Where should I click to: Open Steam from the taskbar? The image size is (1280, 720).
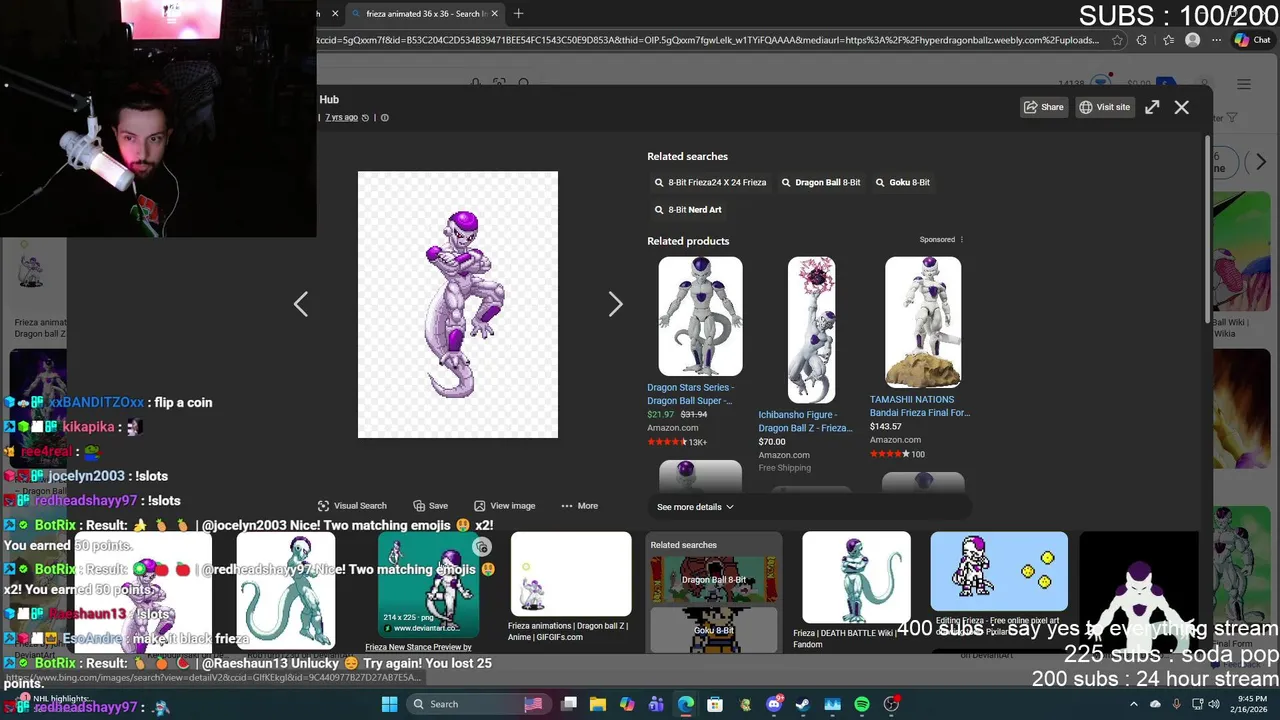803,704
